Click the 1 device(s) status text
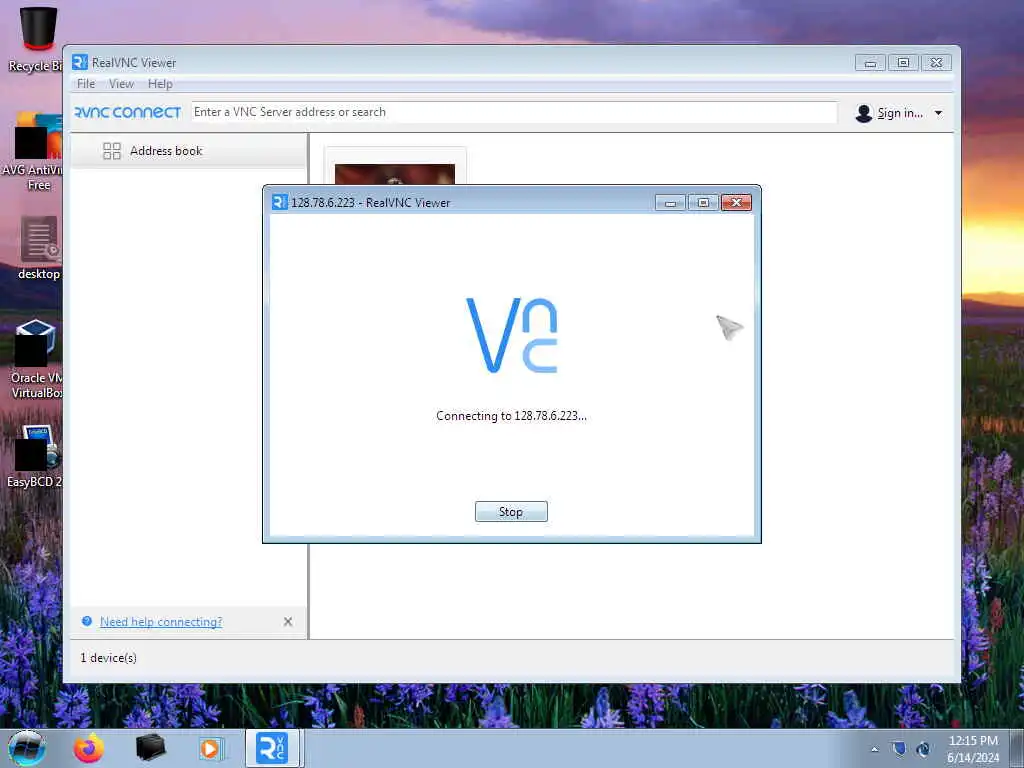1024x768 pixels. pos(108,658)
